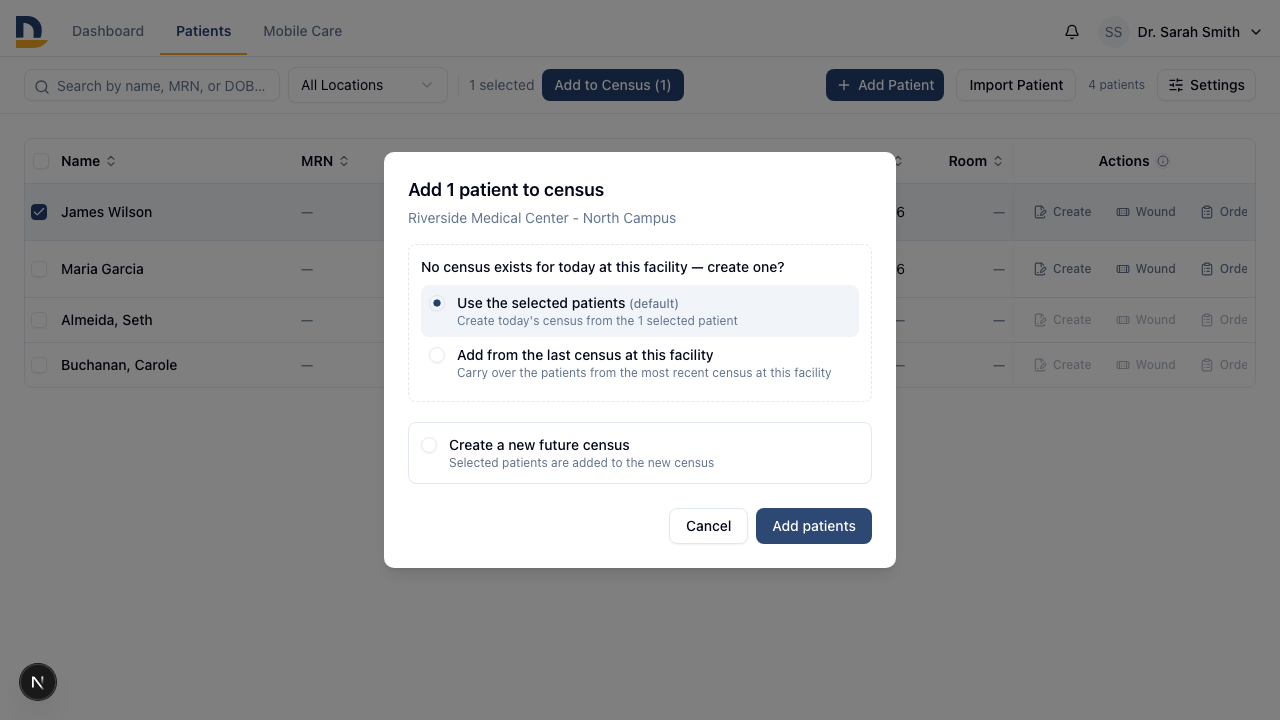Click Orders icon in Maria Garcia row

coord(1207,269)
